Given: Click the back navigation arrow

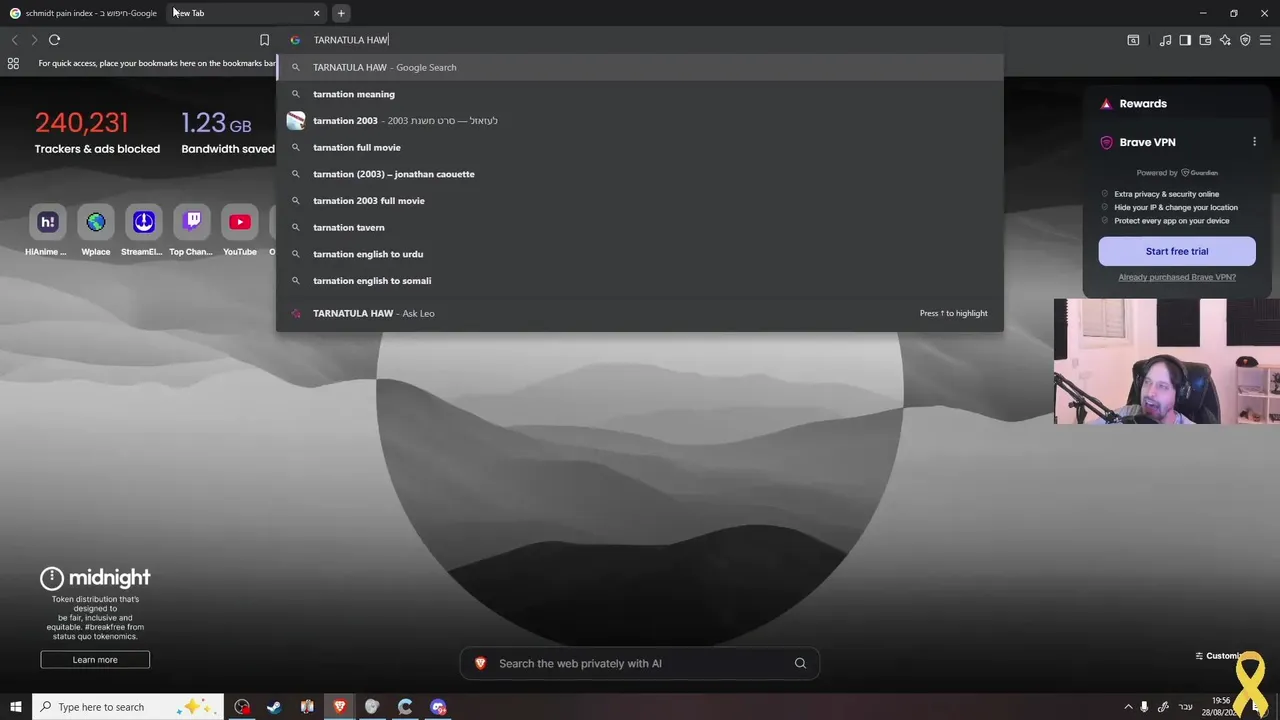Looking at the screenshot, I should click(x=14, y=40).
